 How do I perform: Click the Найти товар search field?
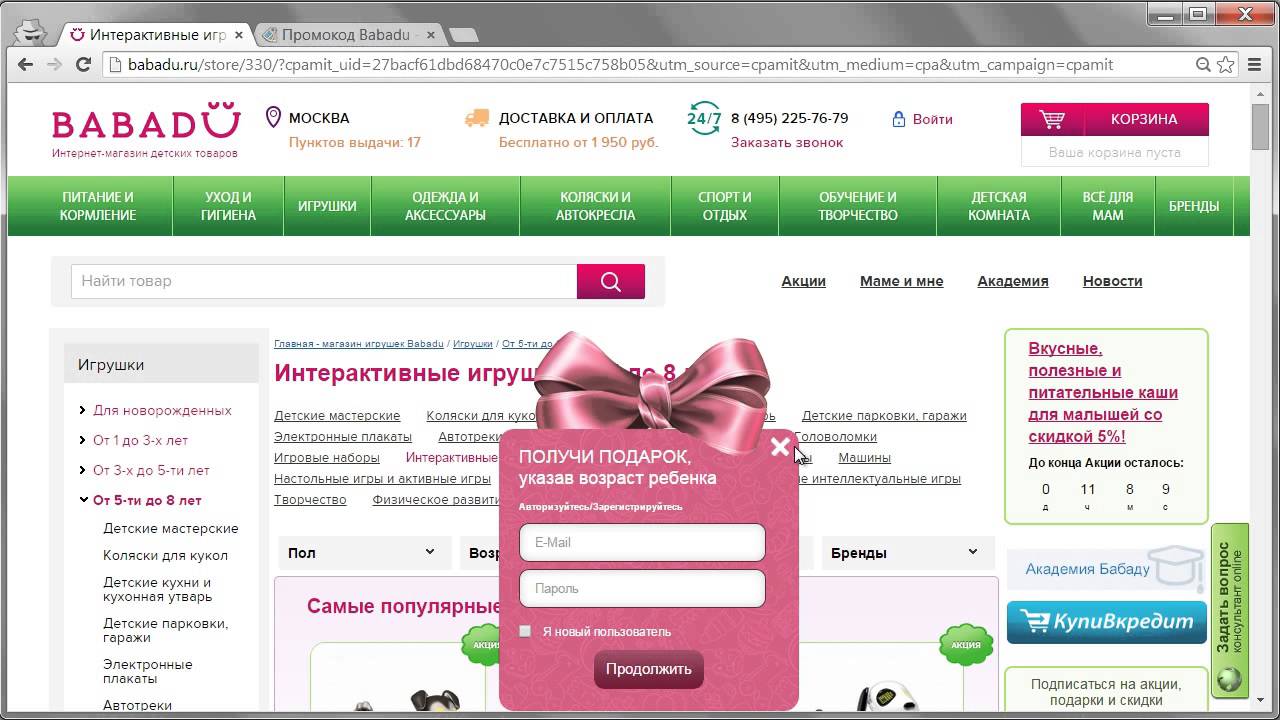point(324,281)
